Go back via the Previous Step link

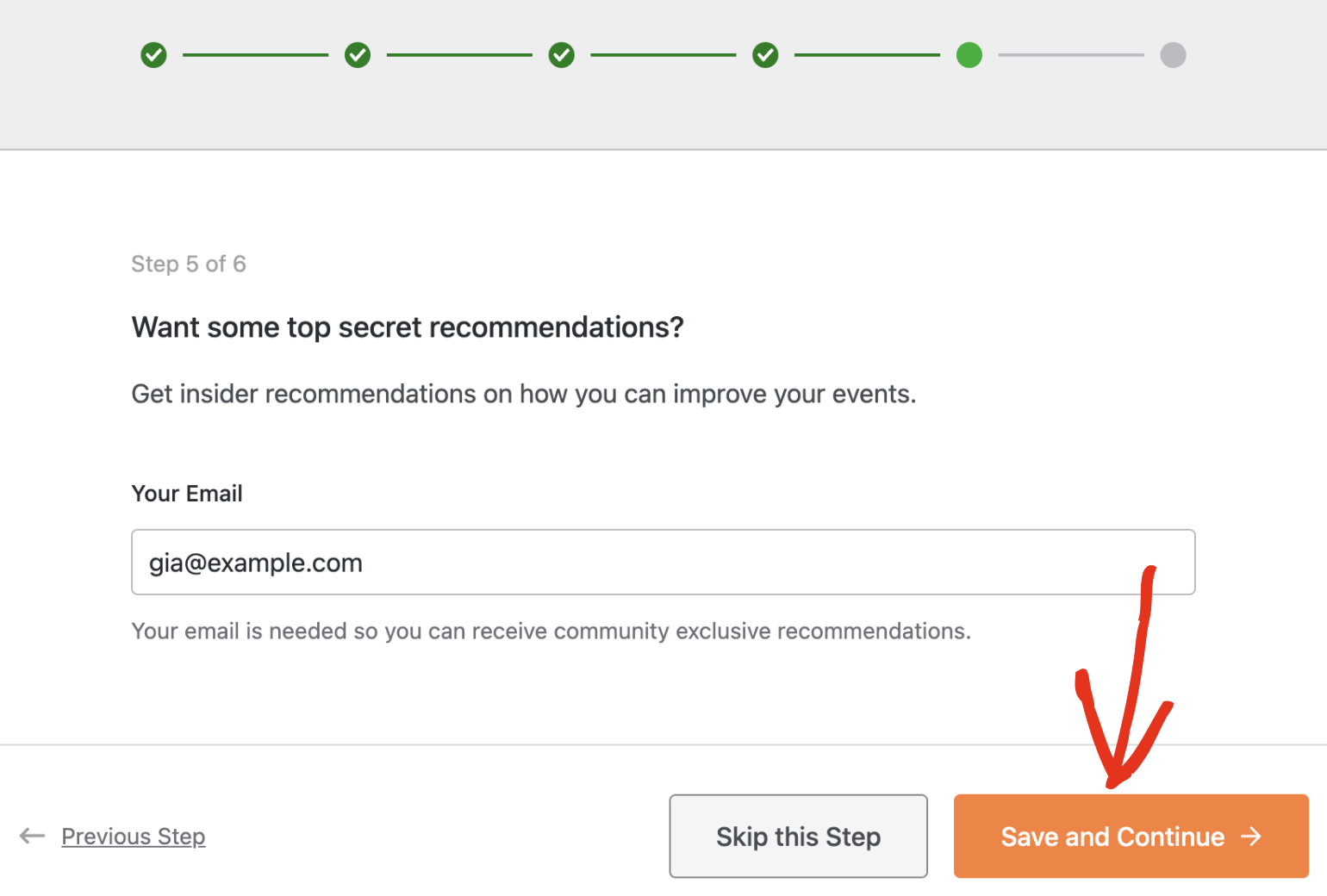click(134, 837)
